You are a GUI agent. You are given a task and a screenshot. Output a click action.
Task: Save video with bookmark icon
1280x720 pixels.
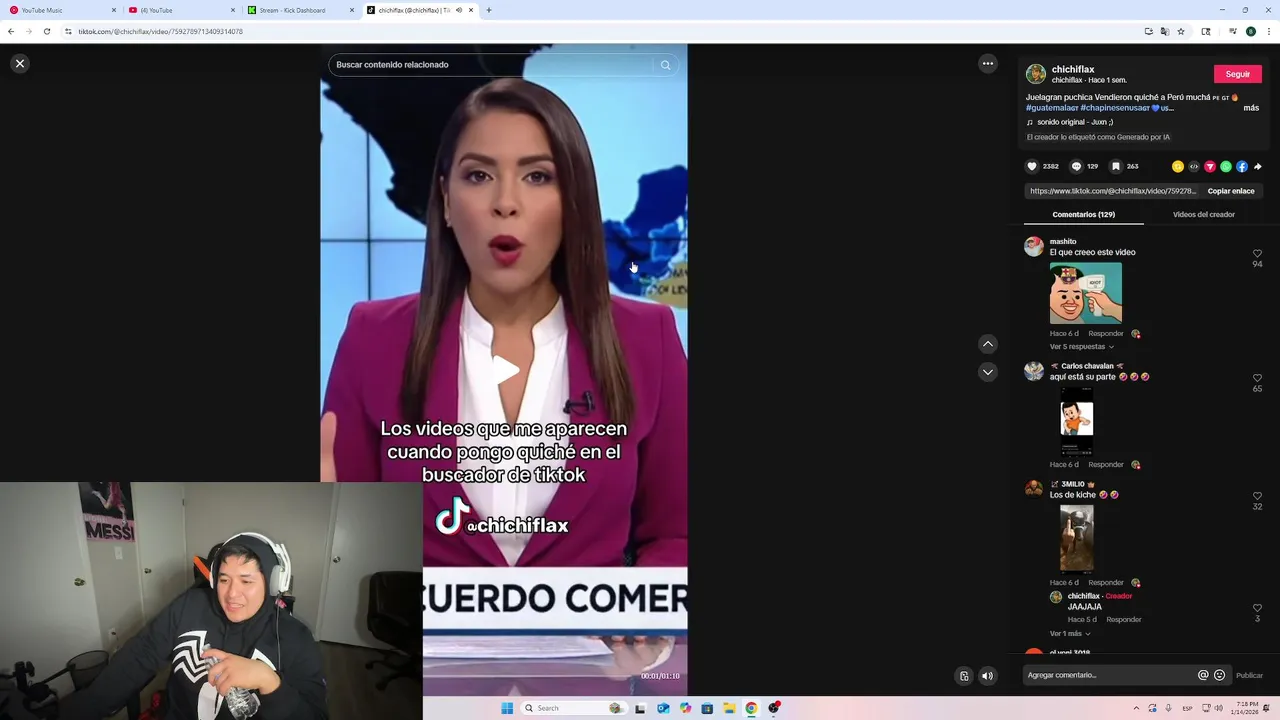tap(1116, 166)
